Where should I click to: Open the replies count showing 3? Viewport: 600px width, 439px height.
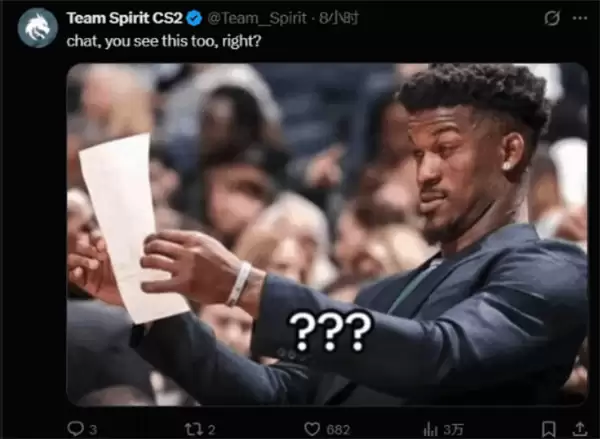(93, 430)
